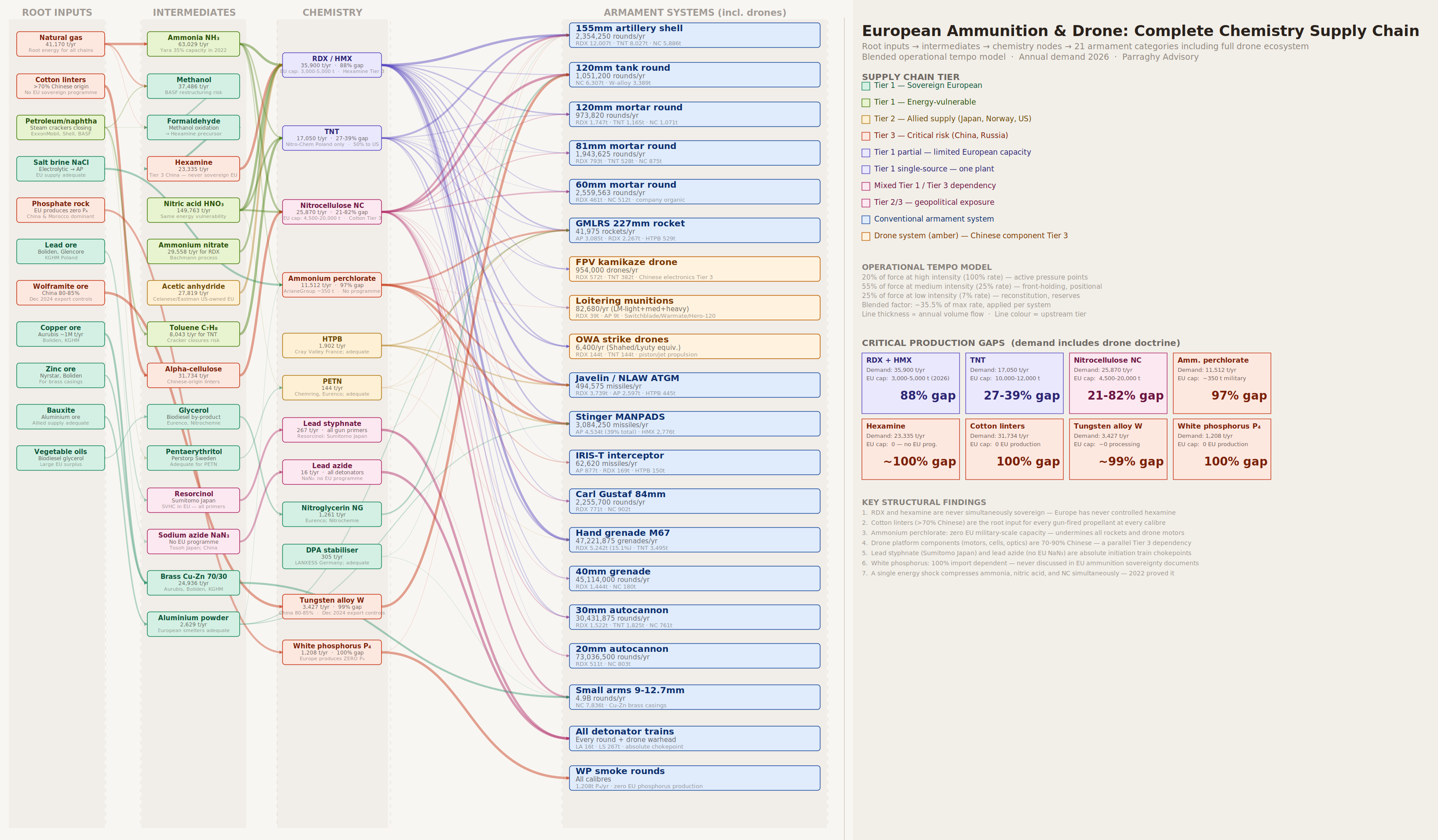The width and height of the screenshot is (1438, 840).
Task: Select the RDX / HMX chemistry node
Action: pos(333,65)
